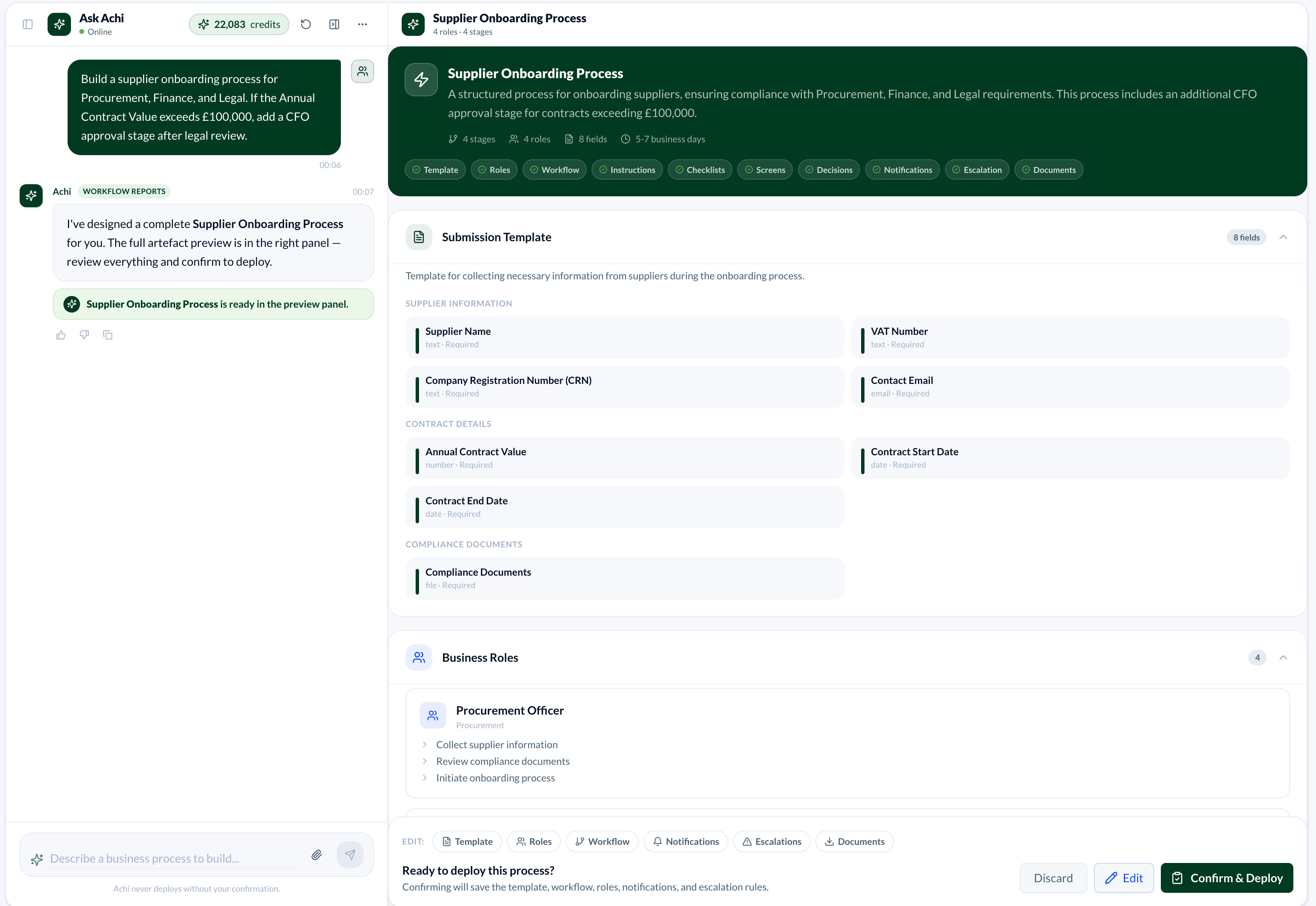This screenshot has width=1316, height=906.
Task: Select the Compliance Documents file field
Action: click(624, 578)
